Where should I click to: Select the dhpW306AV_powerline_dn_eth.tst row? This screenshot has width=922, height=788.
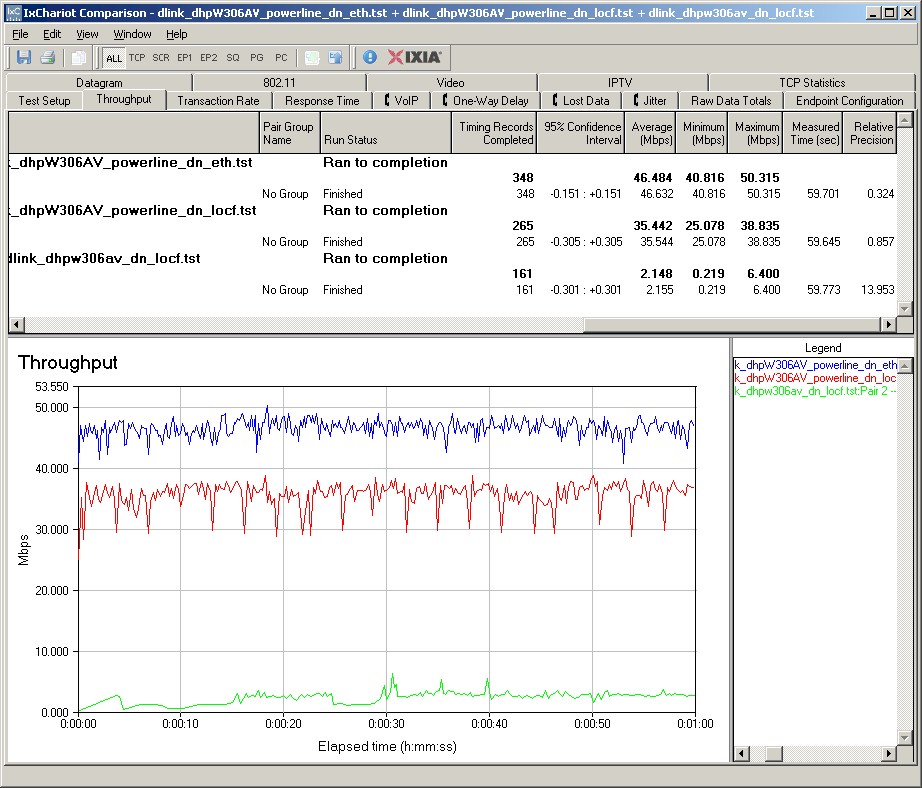[453, 162]
